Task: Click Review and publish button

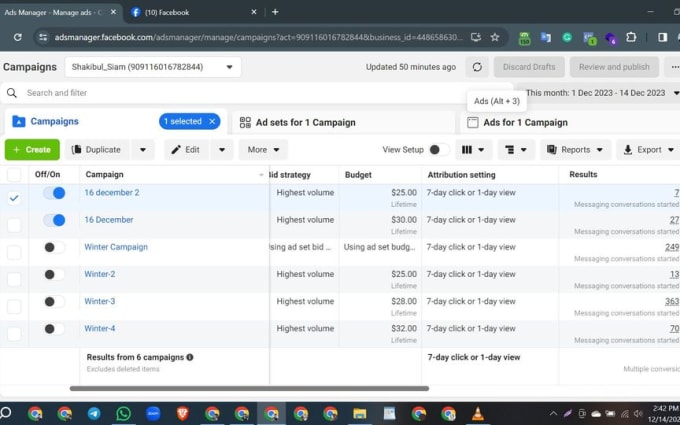Action: [614, 67]
